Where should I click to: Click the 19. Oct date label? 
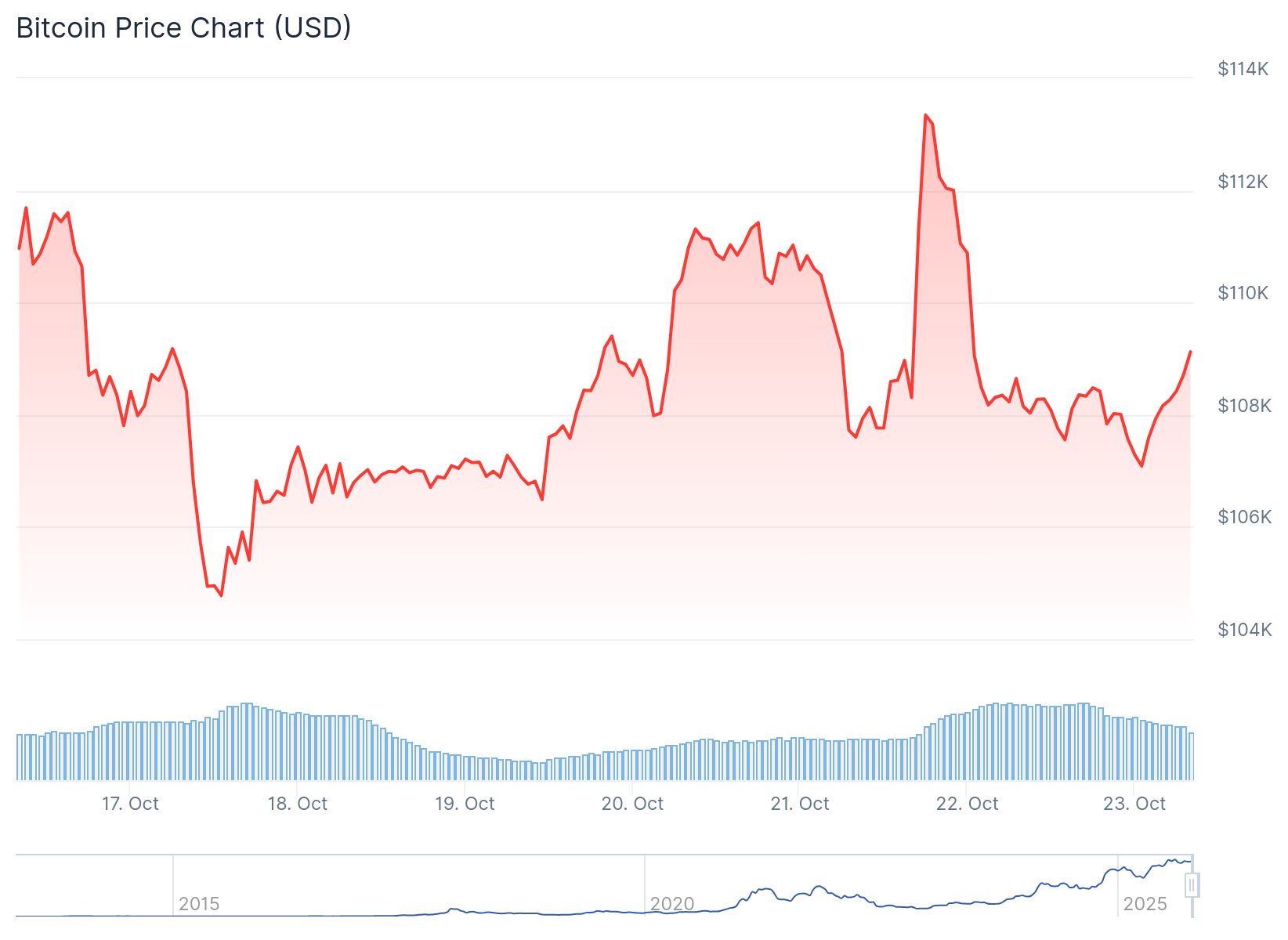coord(465,804)
